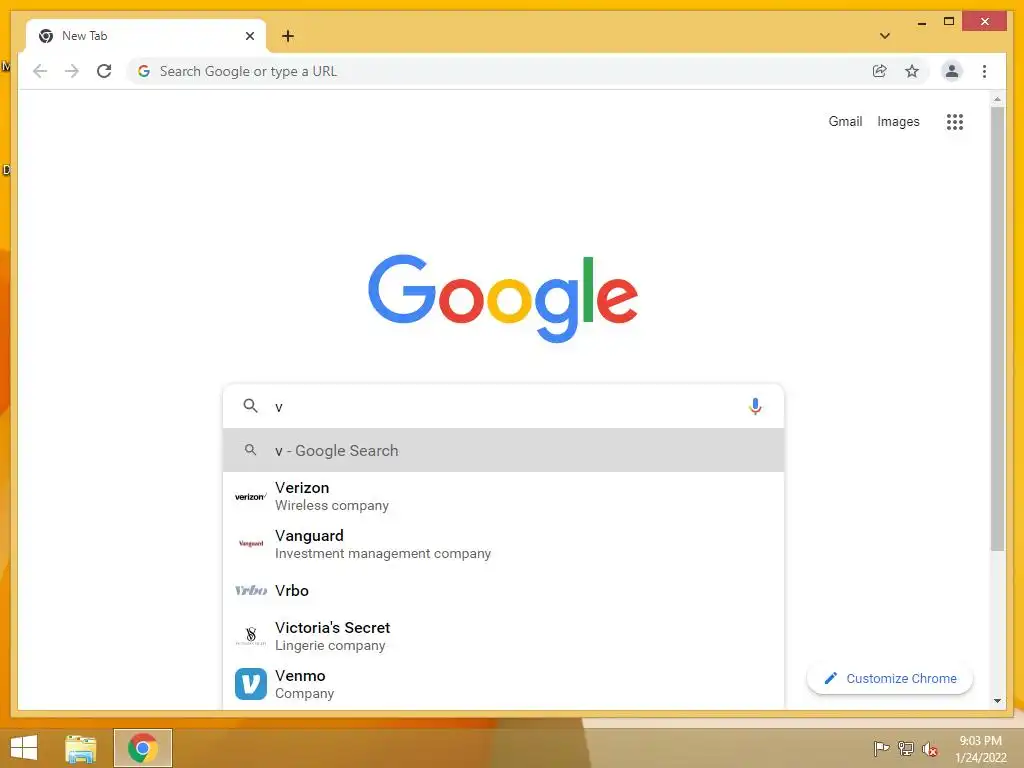Open the Google apps grid
Viewport: 1024px width, 768px height.
point(955,121)
